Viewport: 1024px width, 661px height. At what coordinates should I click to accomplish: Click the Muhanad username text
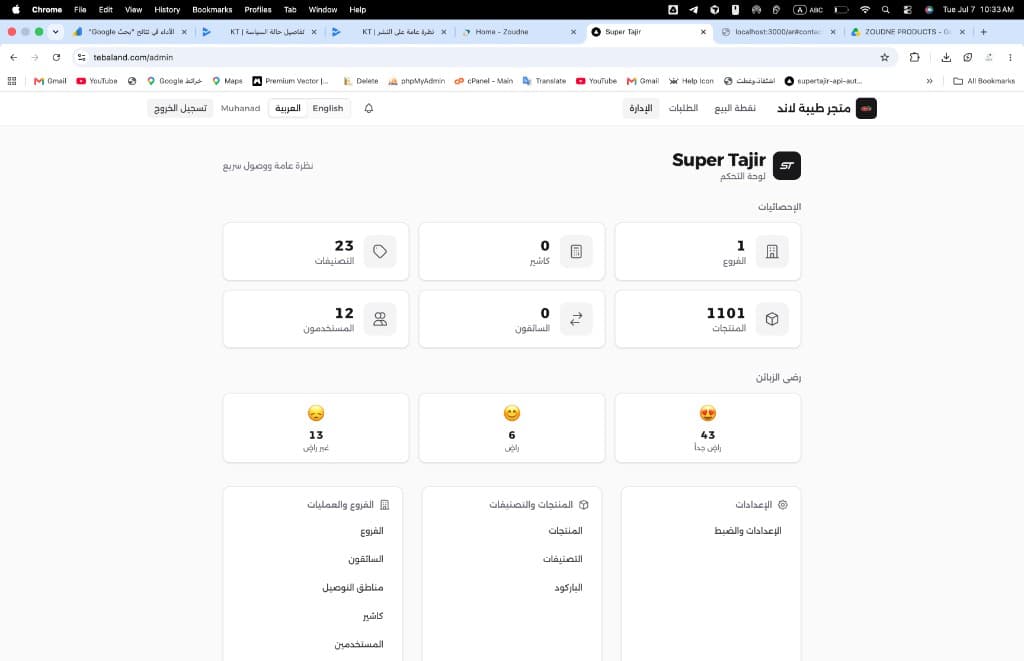tap(240, 108)
